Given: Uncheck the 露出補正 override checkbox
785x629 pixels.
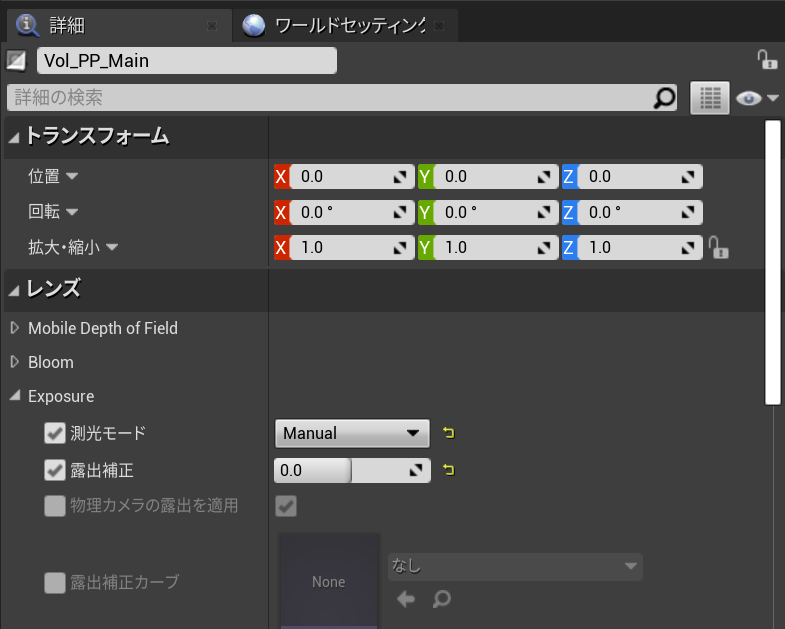Looking at the screenshot, I should click(55, 470).
